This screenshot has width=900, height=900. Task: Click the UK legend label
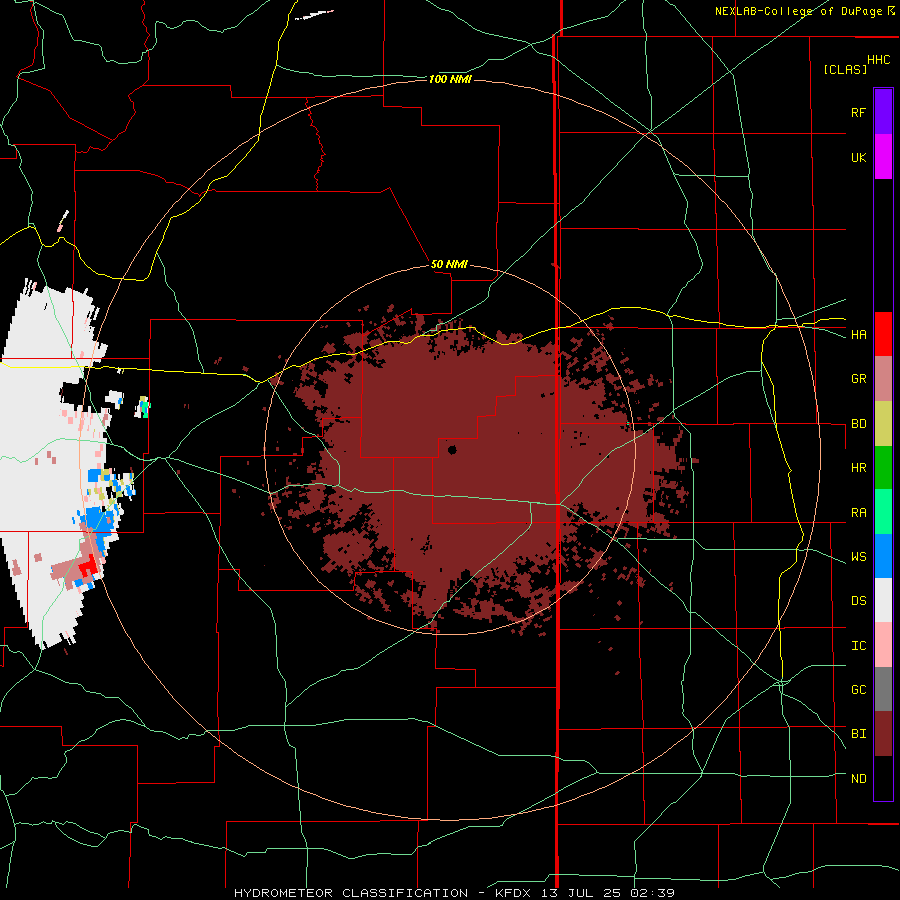point(858,157)
